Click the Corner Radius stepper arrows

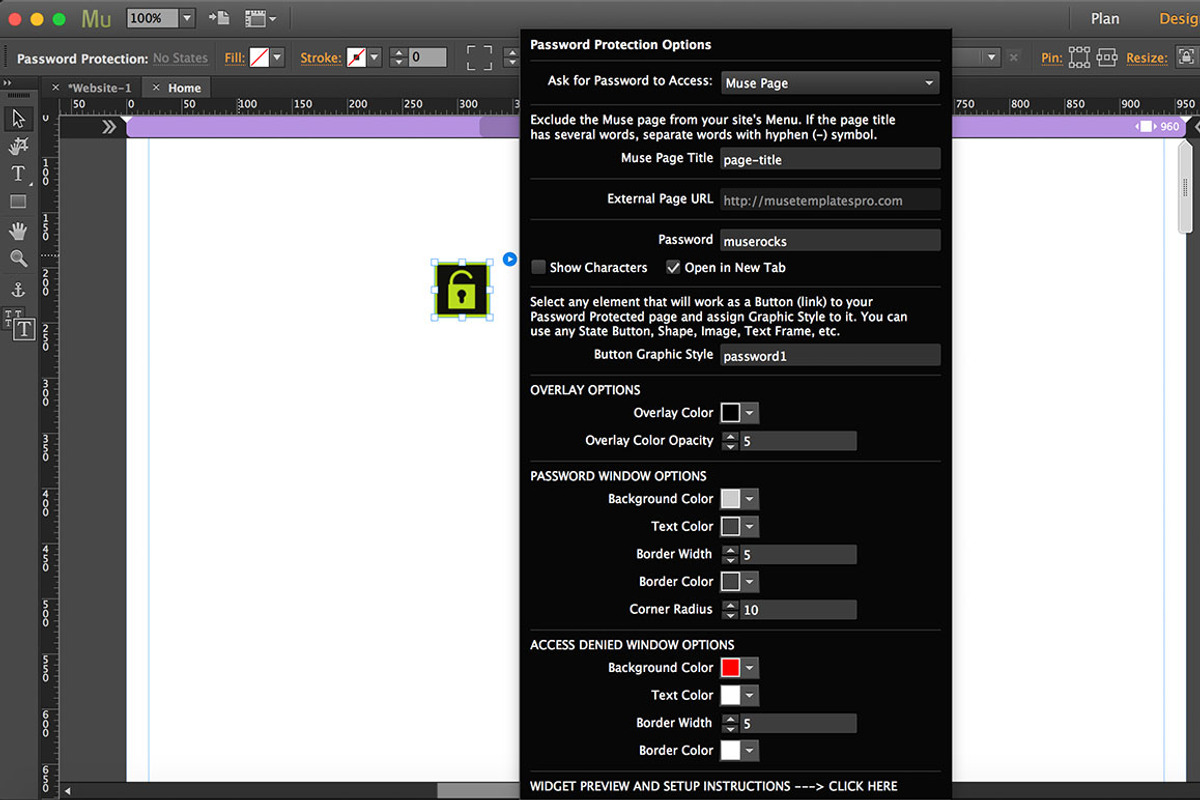(x=730, y=609)
